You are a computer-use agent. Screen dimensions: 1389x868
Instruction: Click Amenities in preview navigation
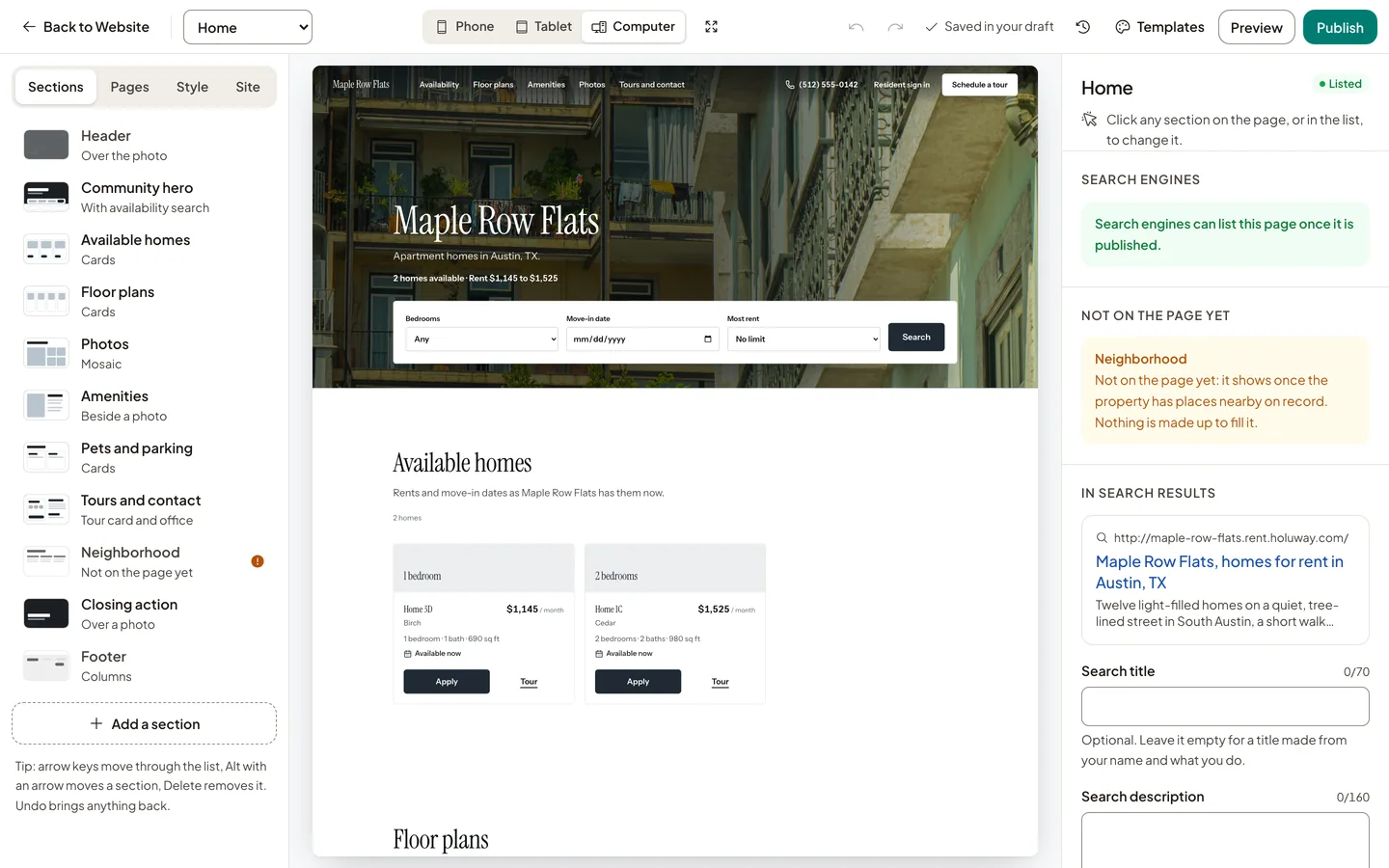pyautogui.click(x=546, y=85)
